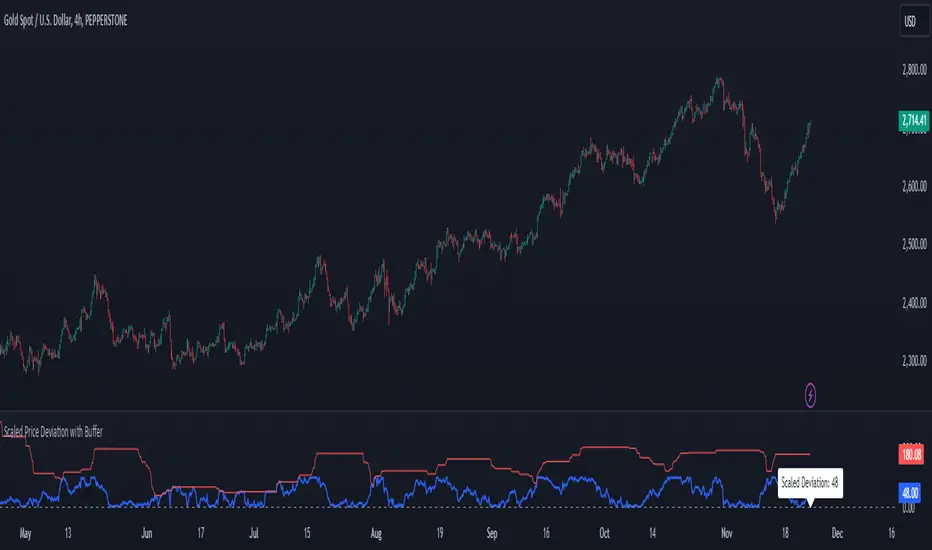Click the Oct date on the time axis
Screen dimensions: 932x550
(x=604, y=533)
